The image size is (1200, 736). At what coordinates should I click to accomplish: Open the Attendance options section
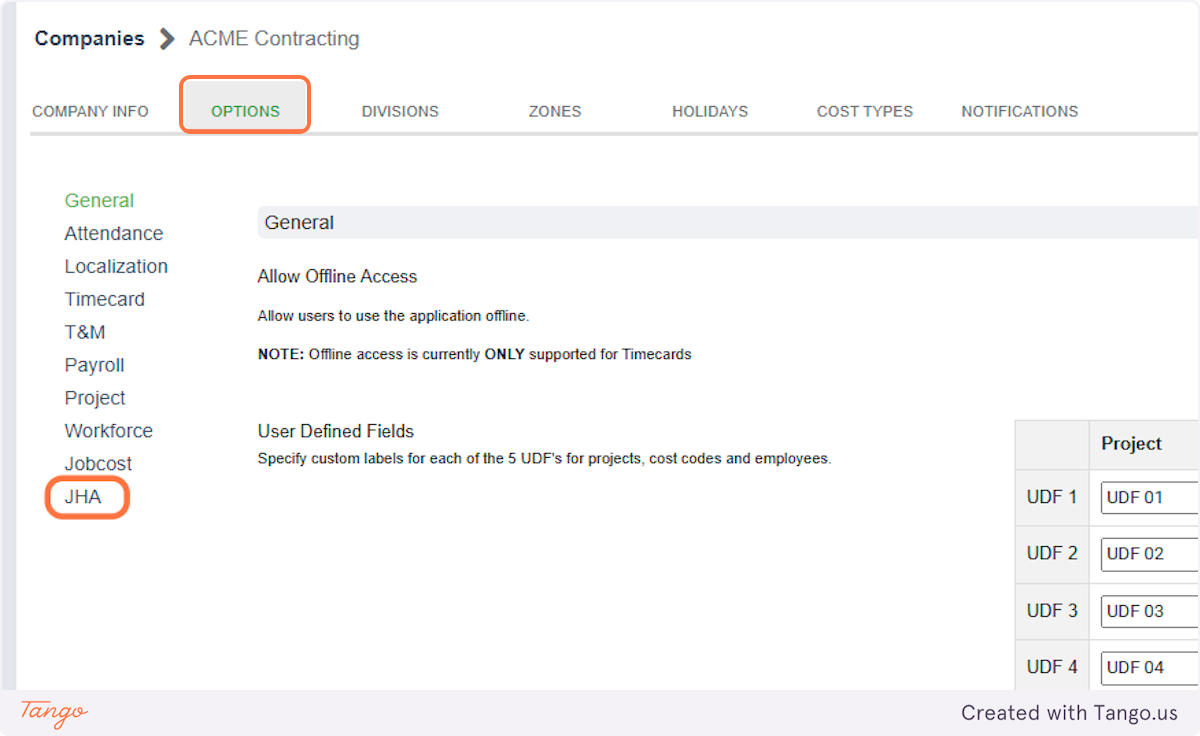pos(114,234)
